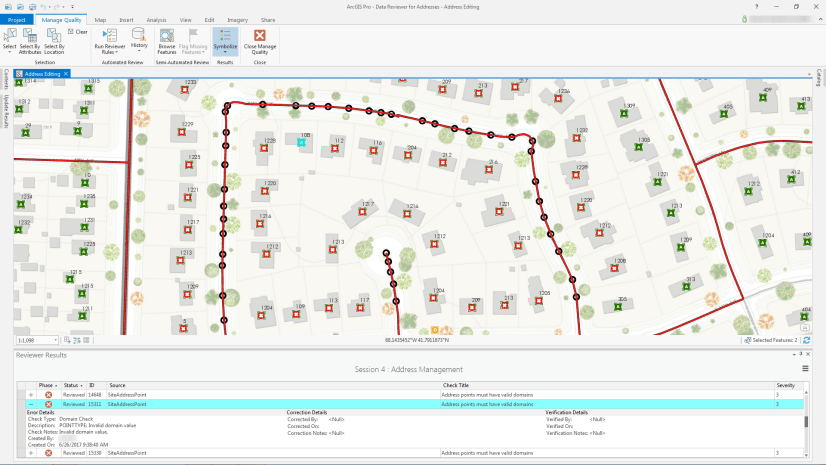This screenshot has height=465, width=826.
Task: Expand result row ID 15330
Action: pos(31,453)
